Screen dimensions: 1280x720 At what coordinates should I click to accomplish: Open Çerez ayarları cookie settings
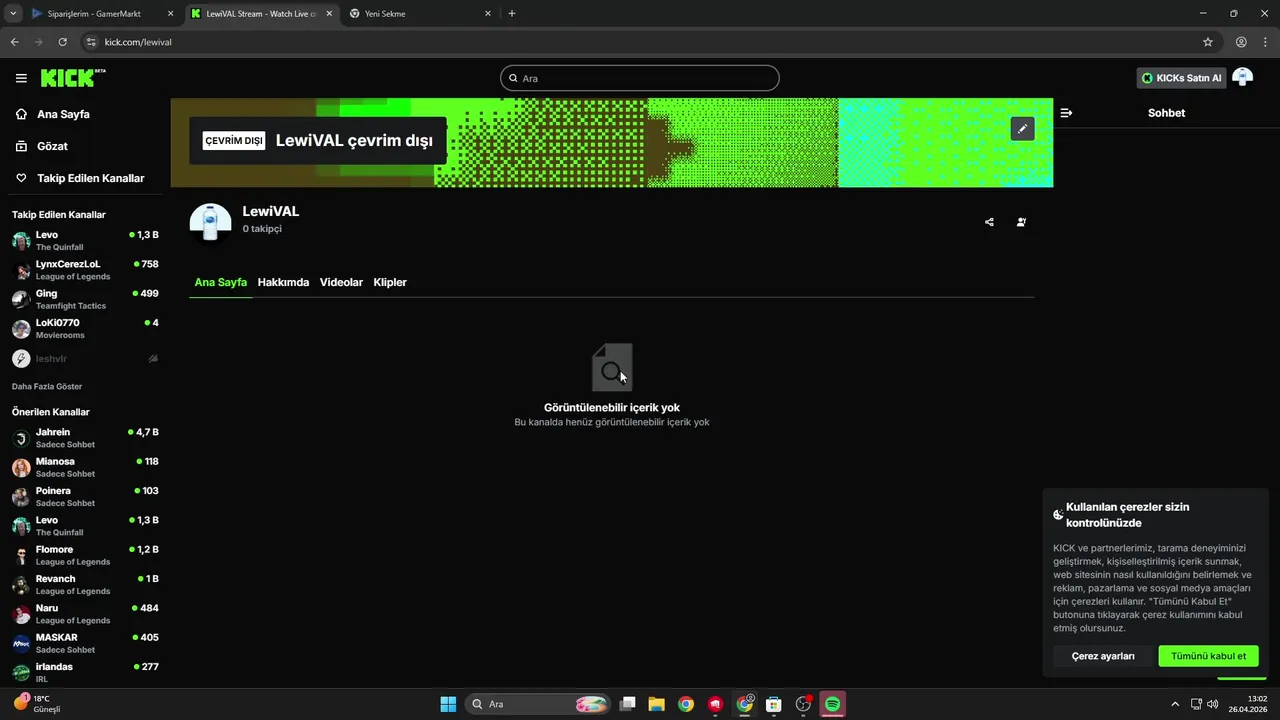(1103, 656)
